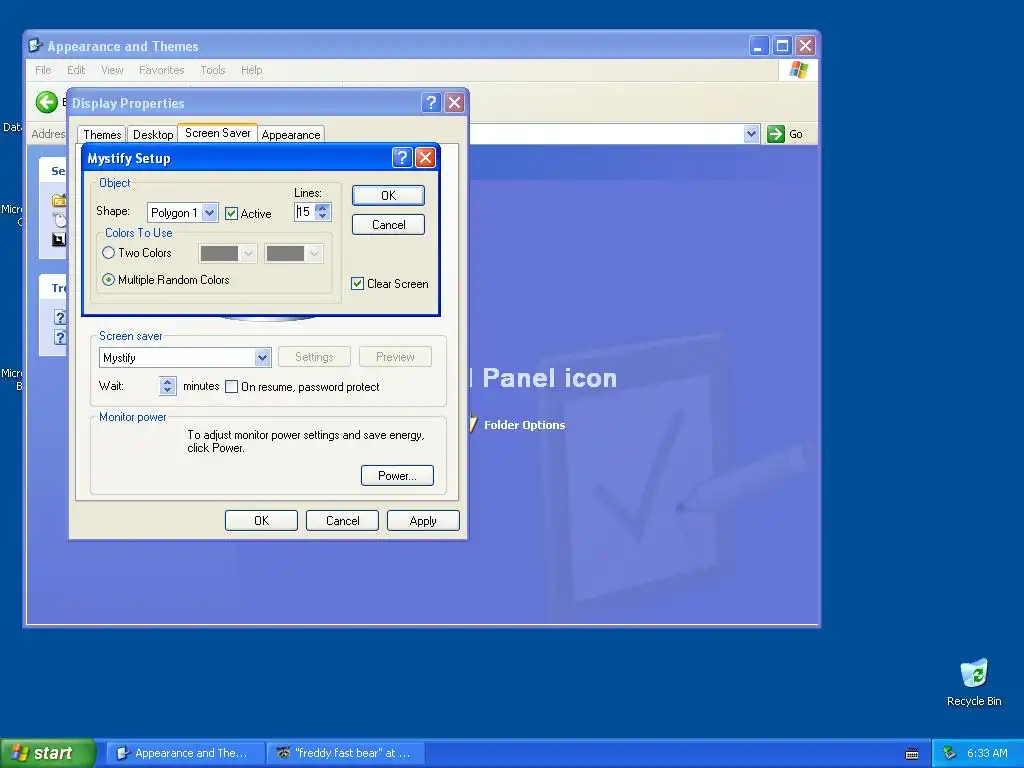Screen dimensions: 1024x768
Task: Click the tray icon beside the clock
Action: pos(949,753)
